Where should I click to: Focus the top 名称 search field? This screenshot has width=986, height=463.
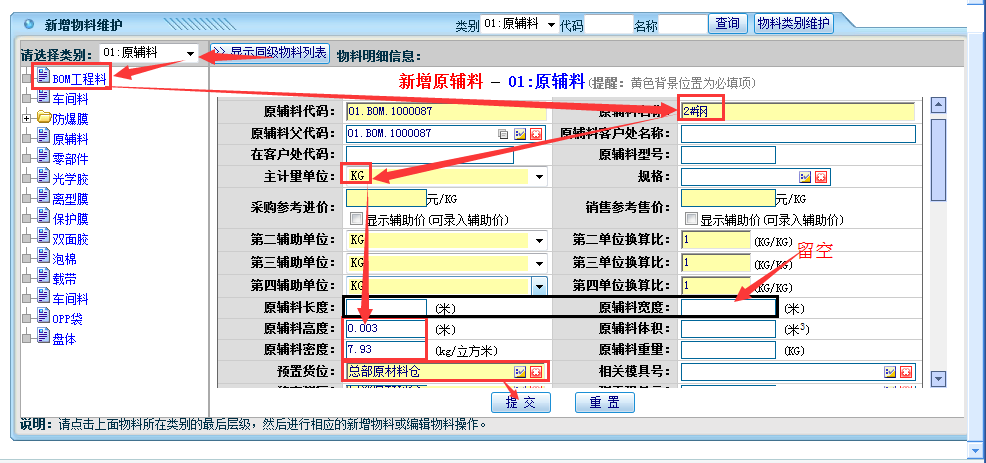[683, 25]
